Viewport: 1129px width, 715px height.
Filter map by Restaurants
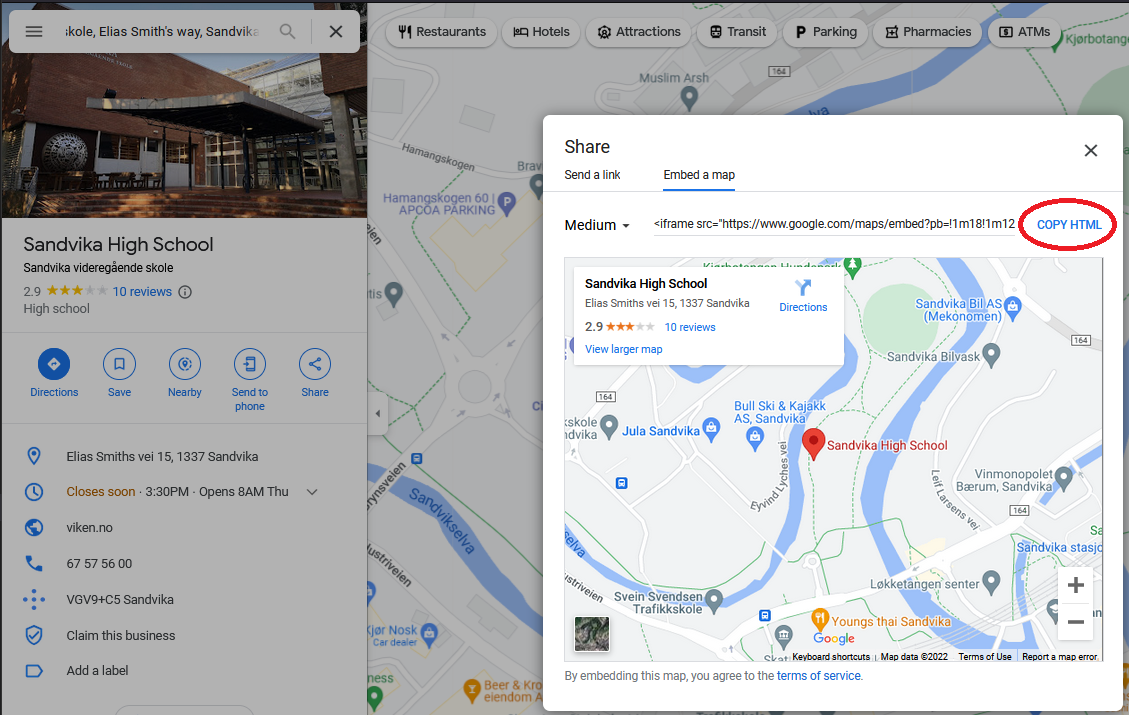[441, 32]
